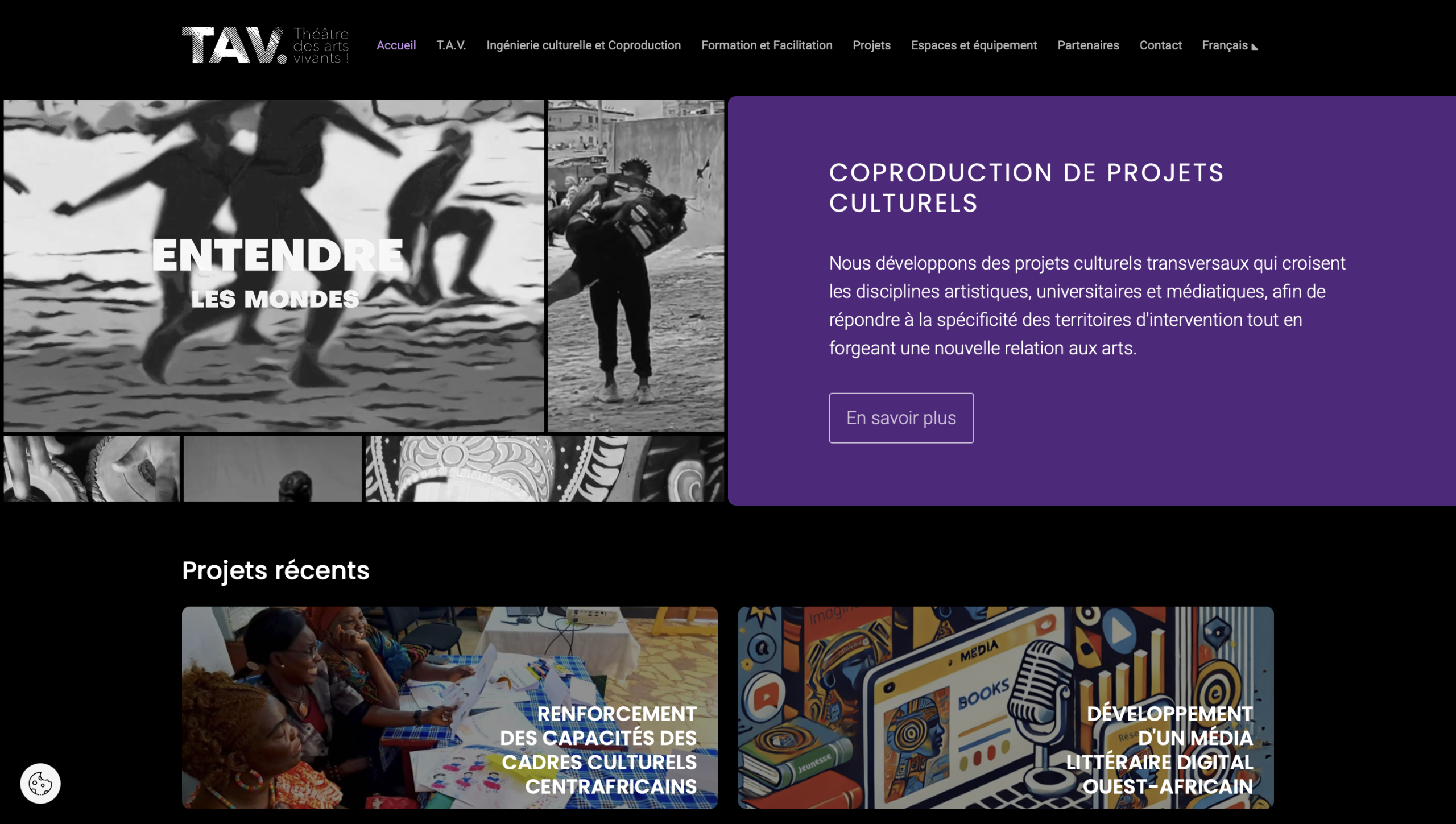Image resolution: width=1456 pixels, height=824 pixels.
Task: Open the Projets menu link
Action: click(871, 45)
